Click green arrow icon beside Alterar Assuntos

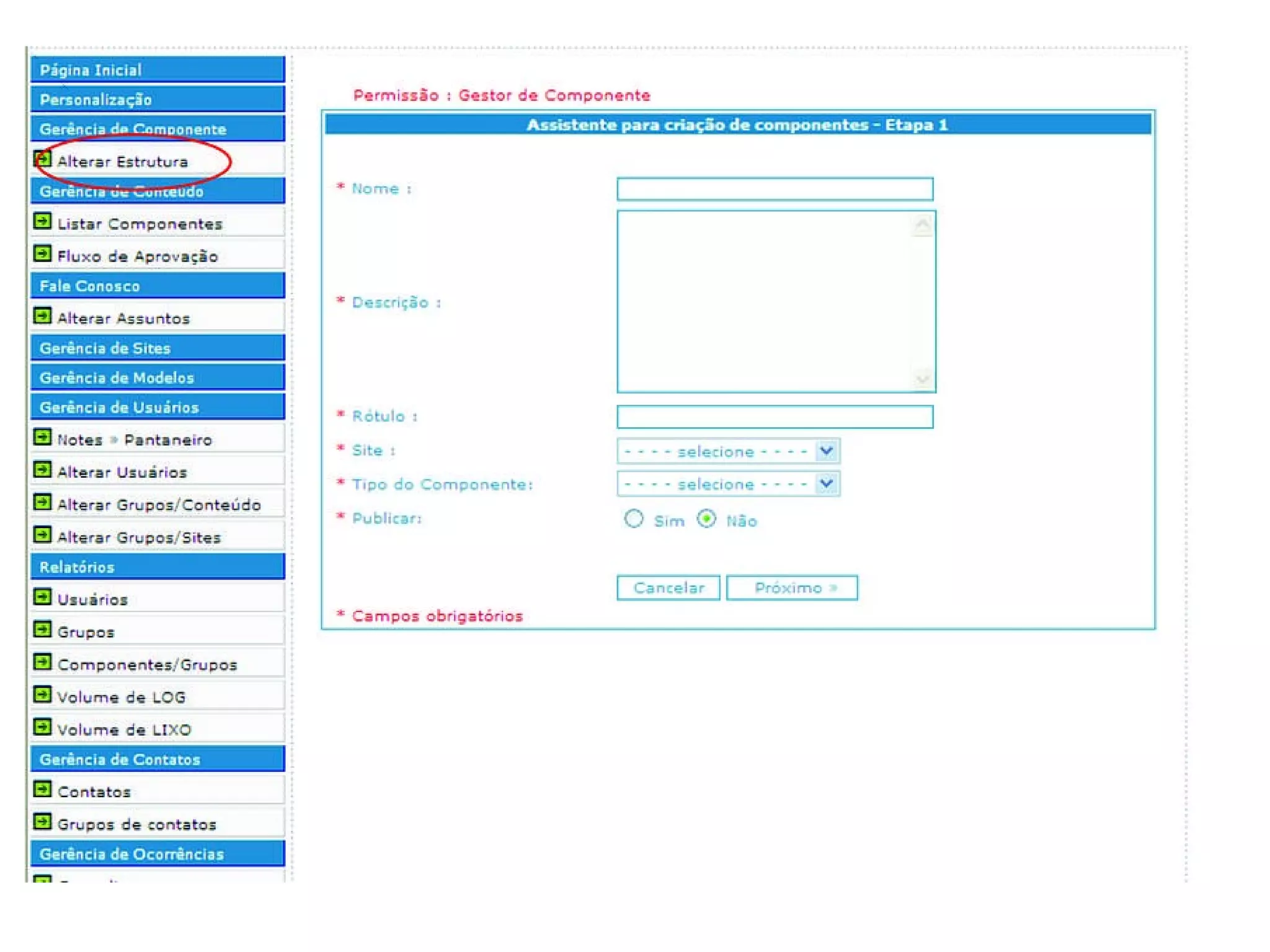point(42,316)
